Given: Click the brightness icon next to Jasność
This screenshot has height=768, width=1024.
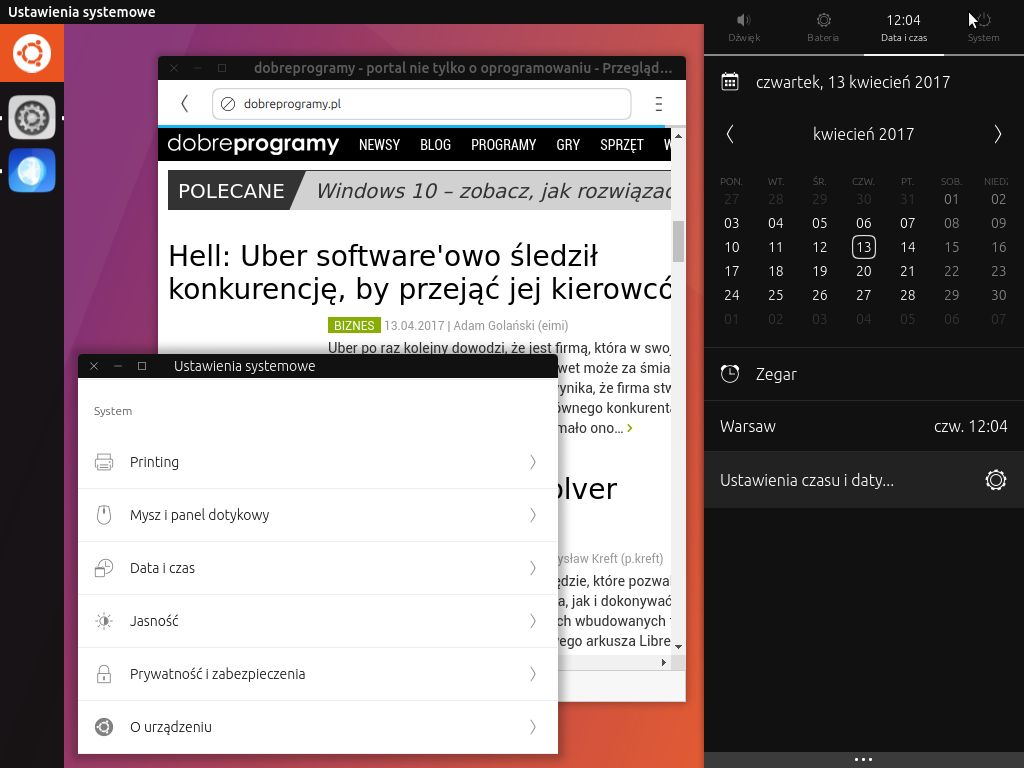Looking at the screenshot, I should pyautogui.click(x=104, y=620).
